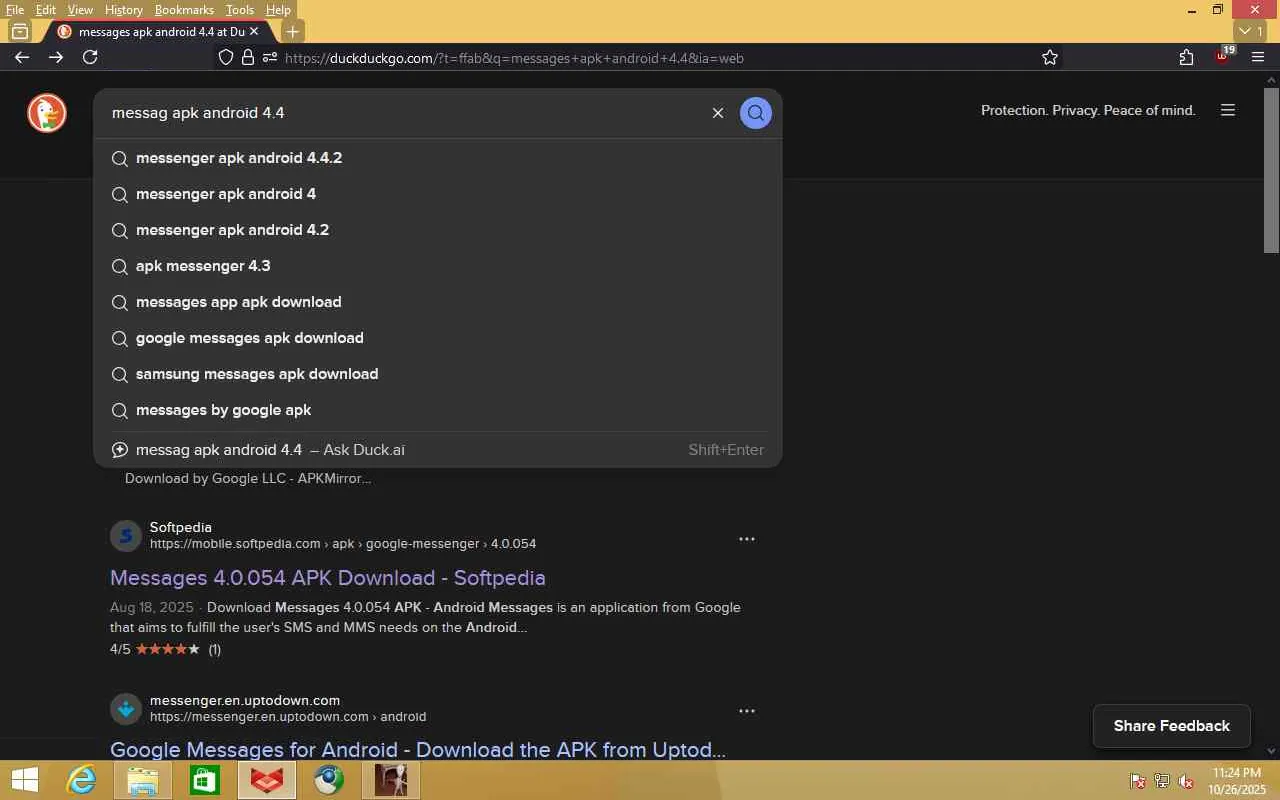The height and width of the screenshot is (800, 1280).
Task: Open the messenger.en.uptodown.com URL breadcrumb
Action: [x=288, y=717]
